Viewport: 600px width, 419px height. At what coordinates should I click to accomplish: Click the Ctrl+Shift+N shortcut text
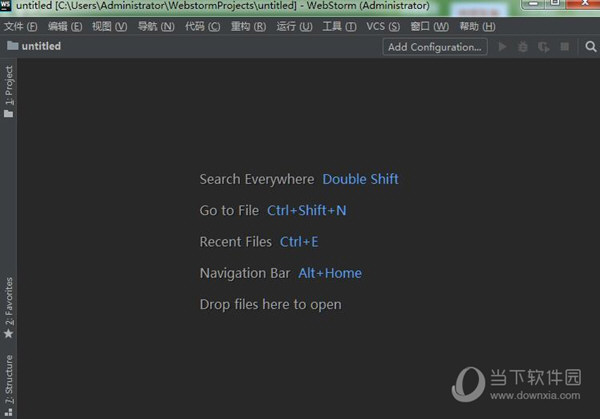(307, 210)
